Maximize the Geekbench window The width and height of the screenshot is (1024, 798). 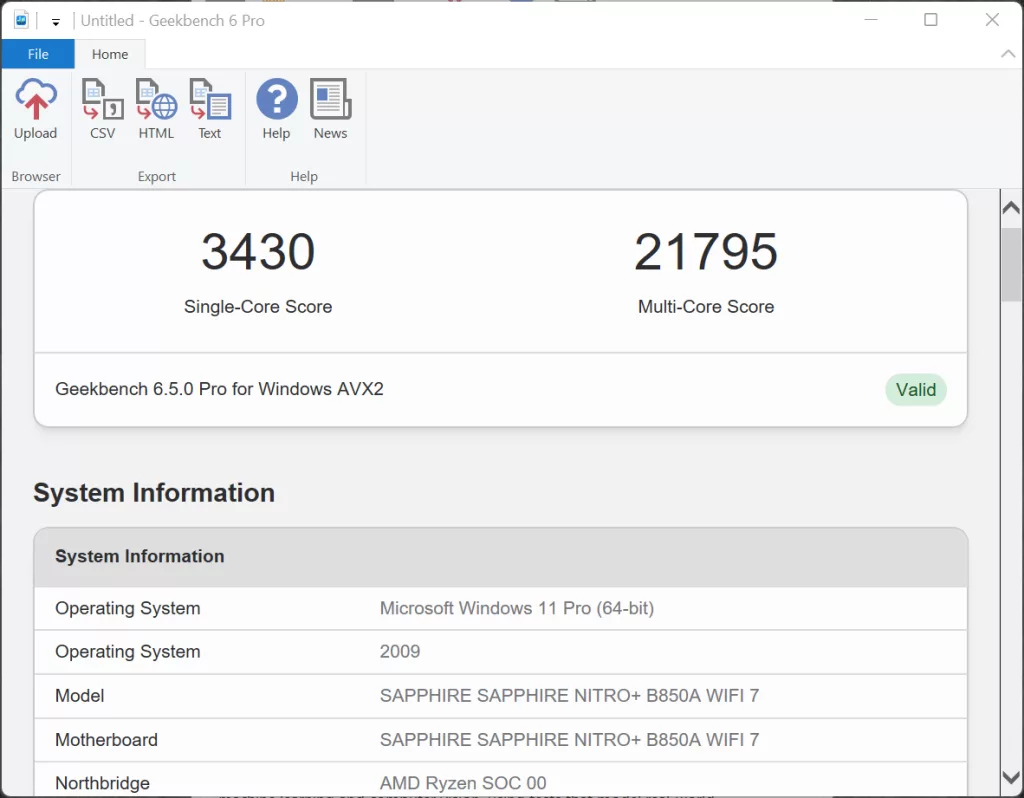931,20
